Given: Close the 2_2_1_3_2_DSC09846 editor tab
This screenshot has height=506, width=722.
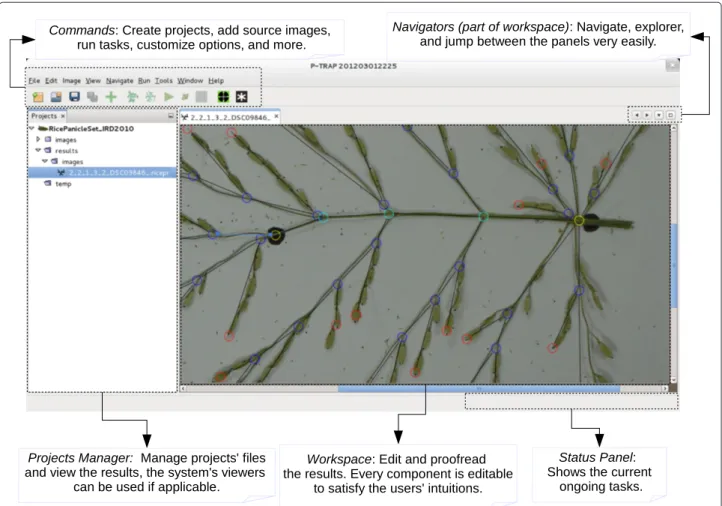Looking at the screenshot, I should [x=276, y=116].
